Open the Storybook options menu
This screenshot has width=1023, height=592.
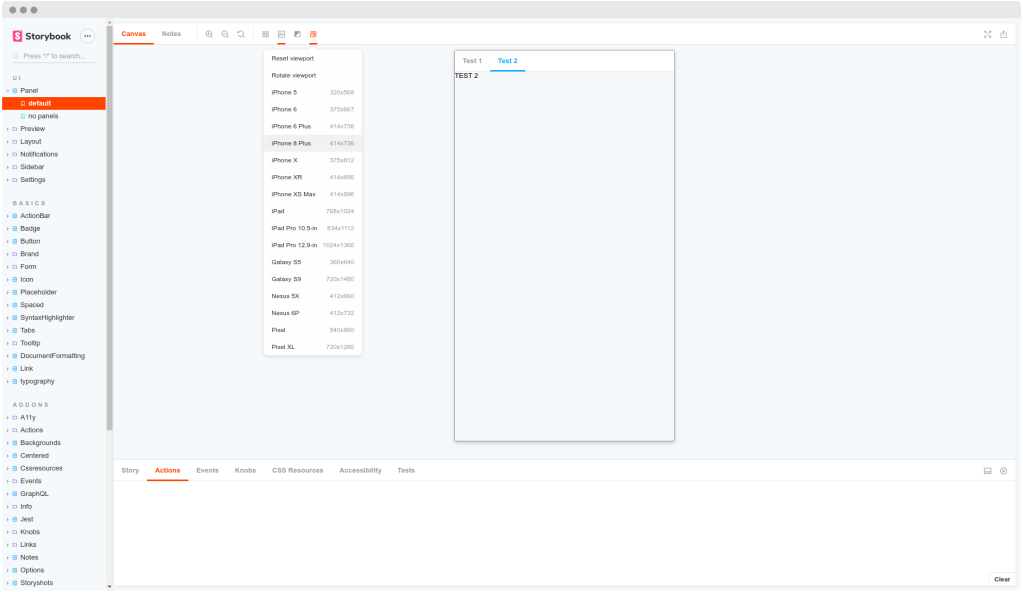pos(87,34)
